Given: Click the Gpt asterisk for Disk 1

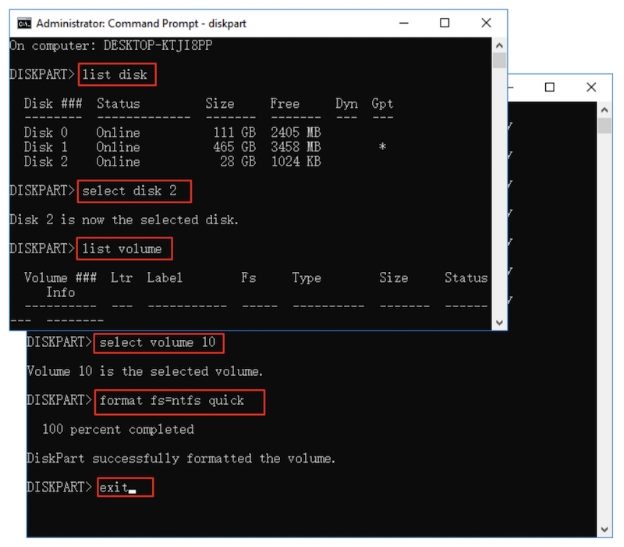Looking at the screenshot, I should (x=382, y=147).
